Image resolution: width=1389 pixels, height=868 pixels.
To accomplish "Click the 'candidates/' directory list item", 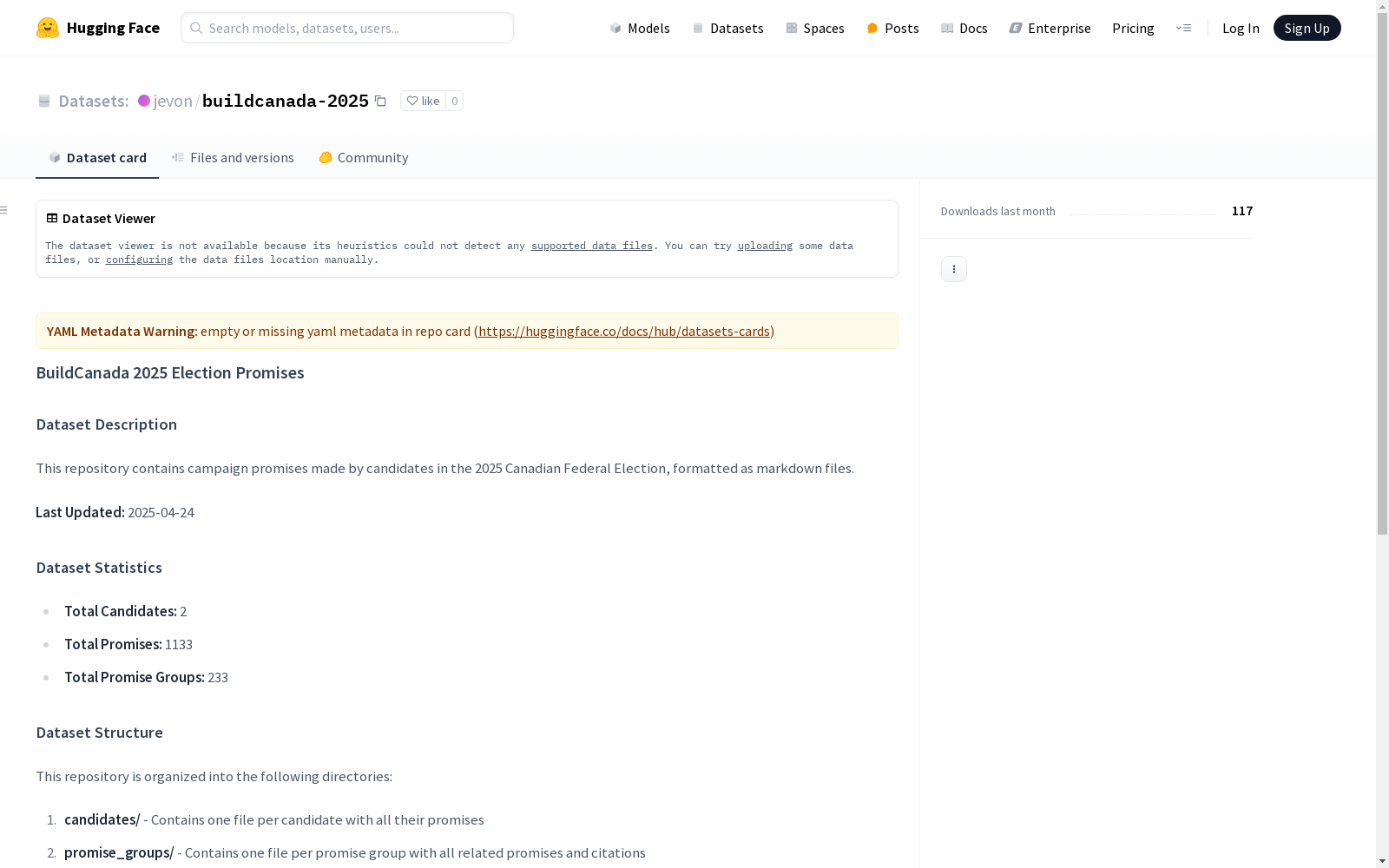I will (x=274, y=819).
